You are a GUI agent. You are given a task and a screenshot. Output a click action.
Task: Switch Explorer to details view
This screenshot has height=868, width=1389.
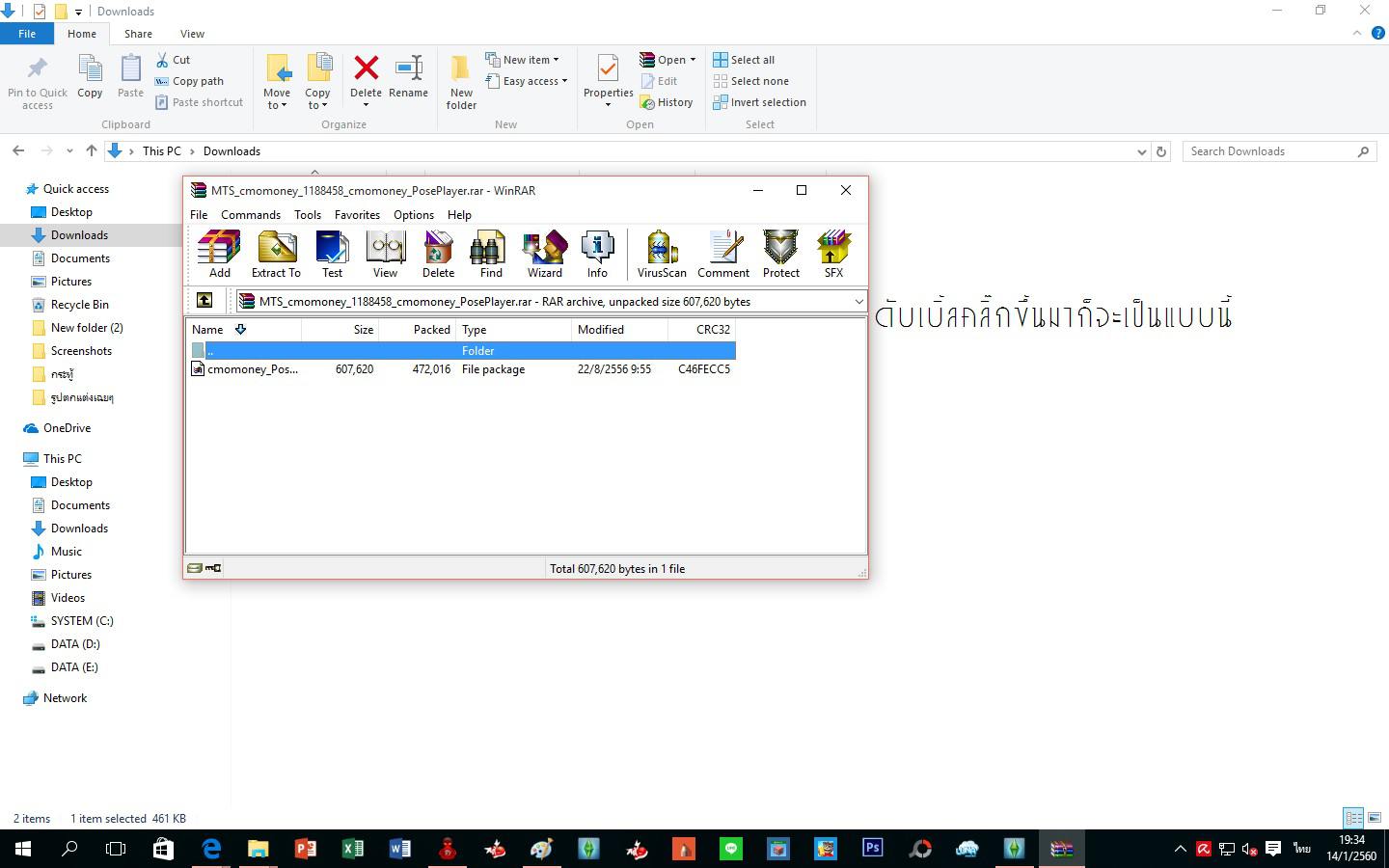[x=1353, y=818]
